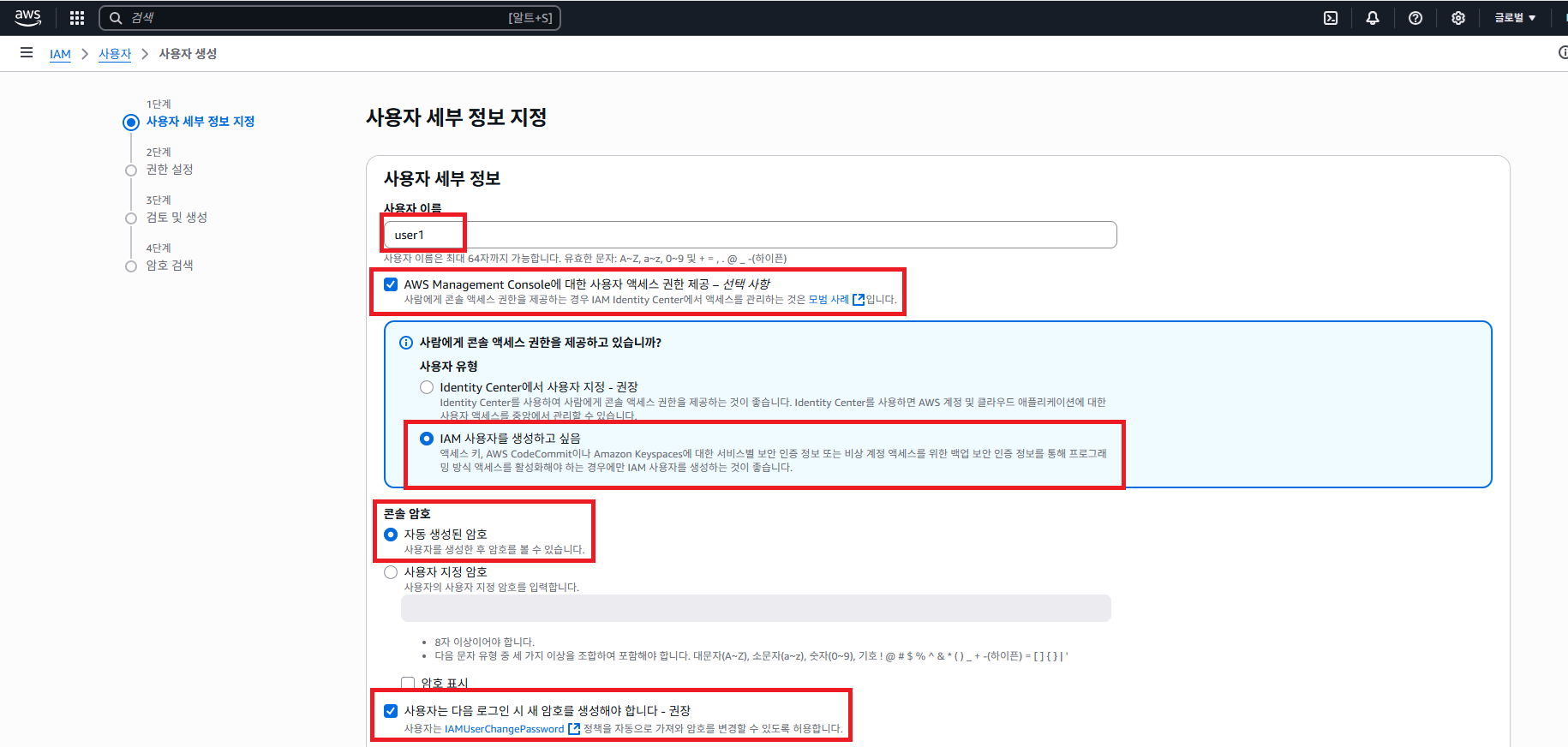Toggle require new password at next login
Image resolution: width=1568 pixels, height=747 pixels.
click(391, 711)
